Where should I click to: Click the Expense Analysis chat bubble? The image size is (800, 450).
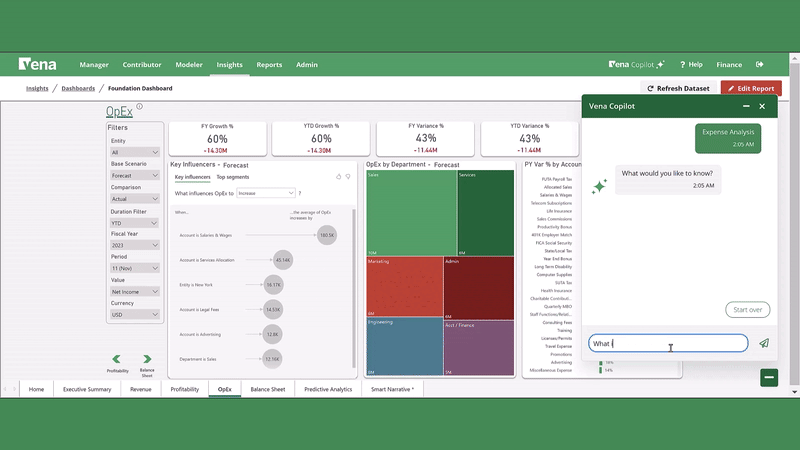coord(728,138)
